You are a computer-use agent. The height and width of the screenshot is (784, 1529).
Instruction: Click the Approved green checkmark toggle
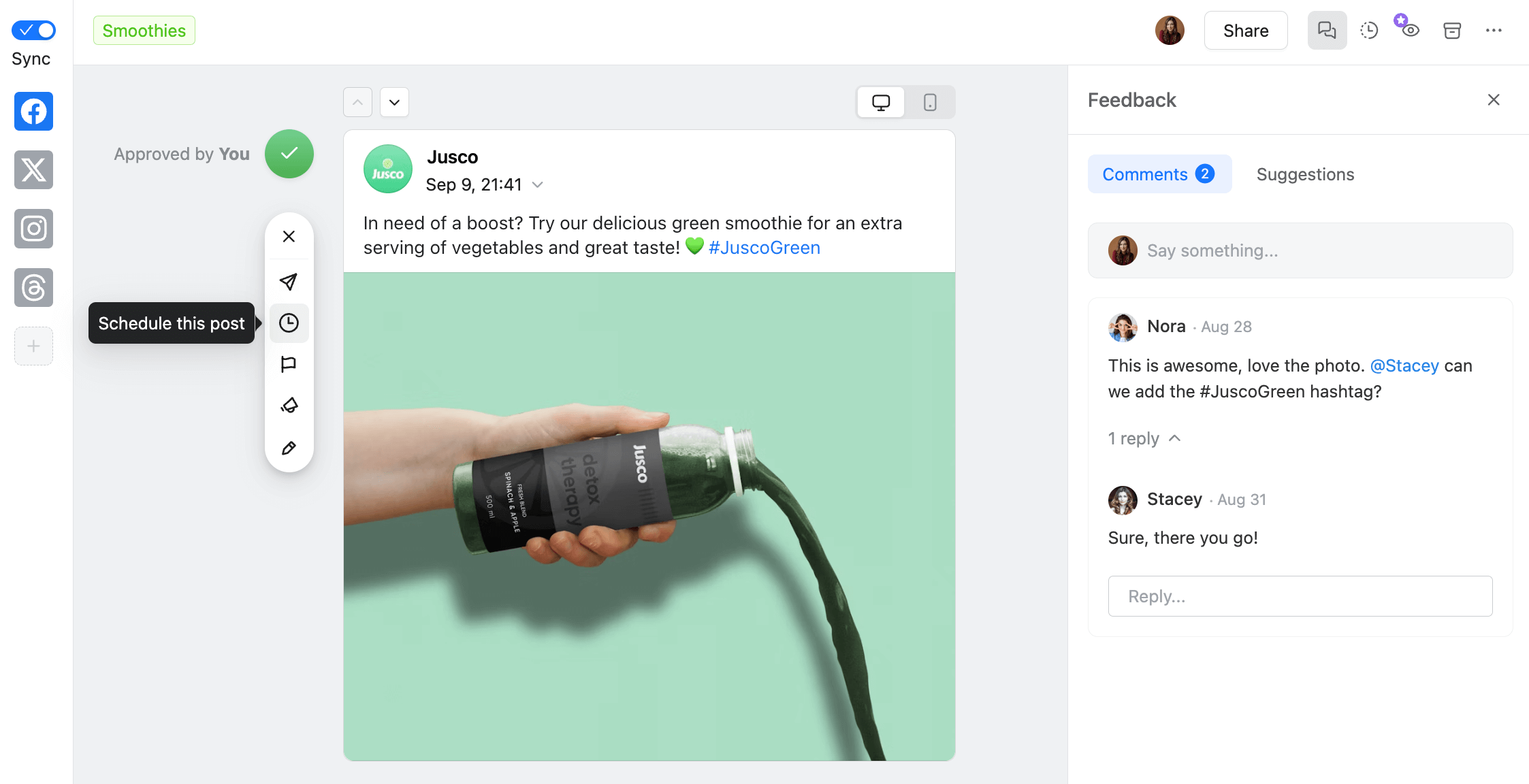pos(289,153)
